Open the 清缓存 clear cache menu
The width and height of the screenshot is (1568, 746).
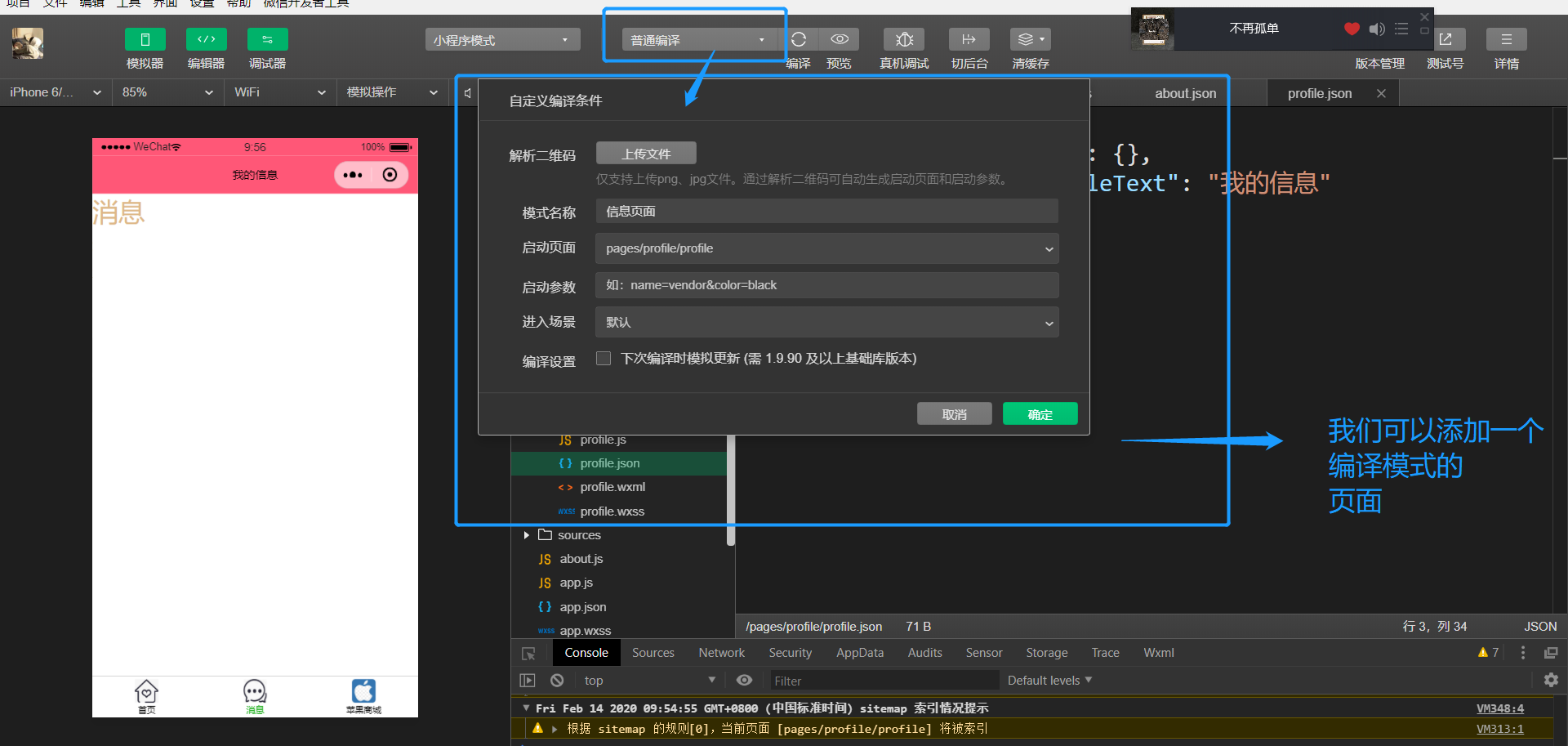coord(1031,39)
